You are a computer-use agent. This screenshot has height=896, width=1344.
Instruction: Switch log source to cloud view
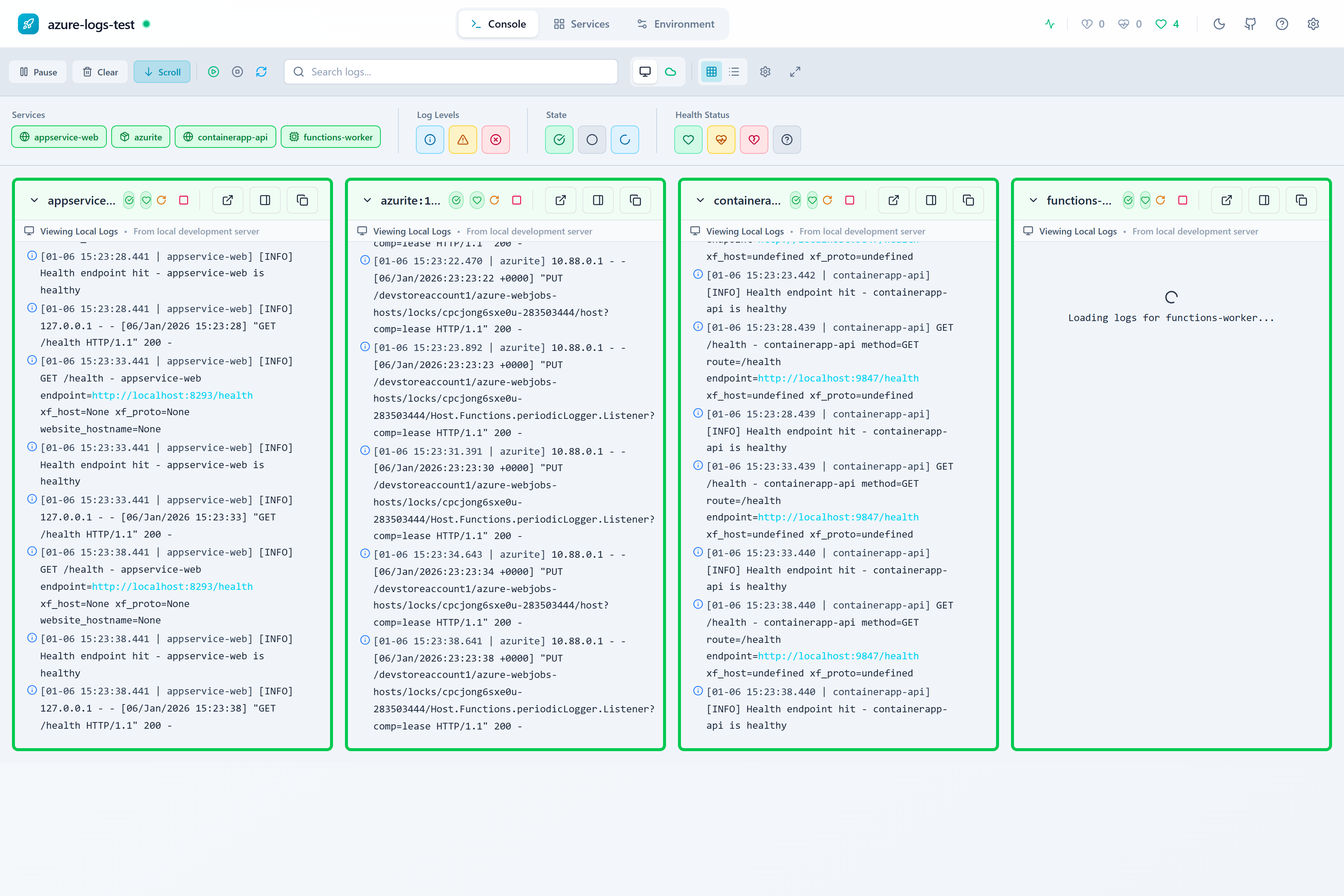coord(670,71)
